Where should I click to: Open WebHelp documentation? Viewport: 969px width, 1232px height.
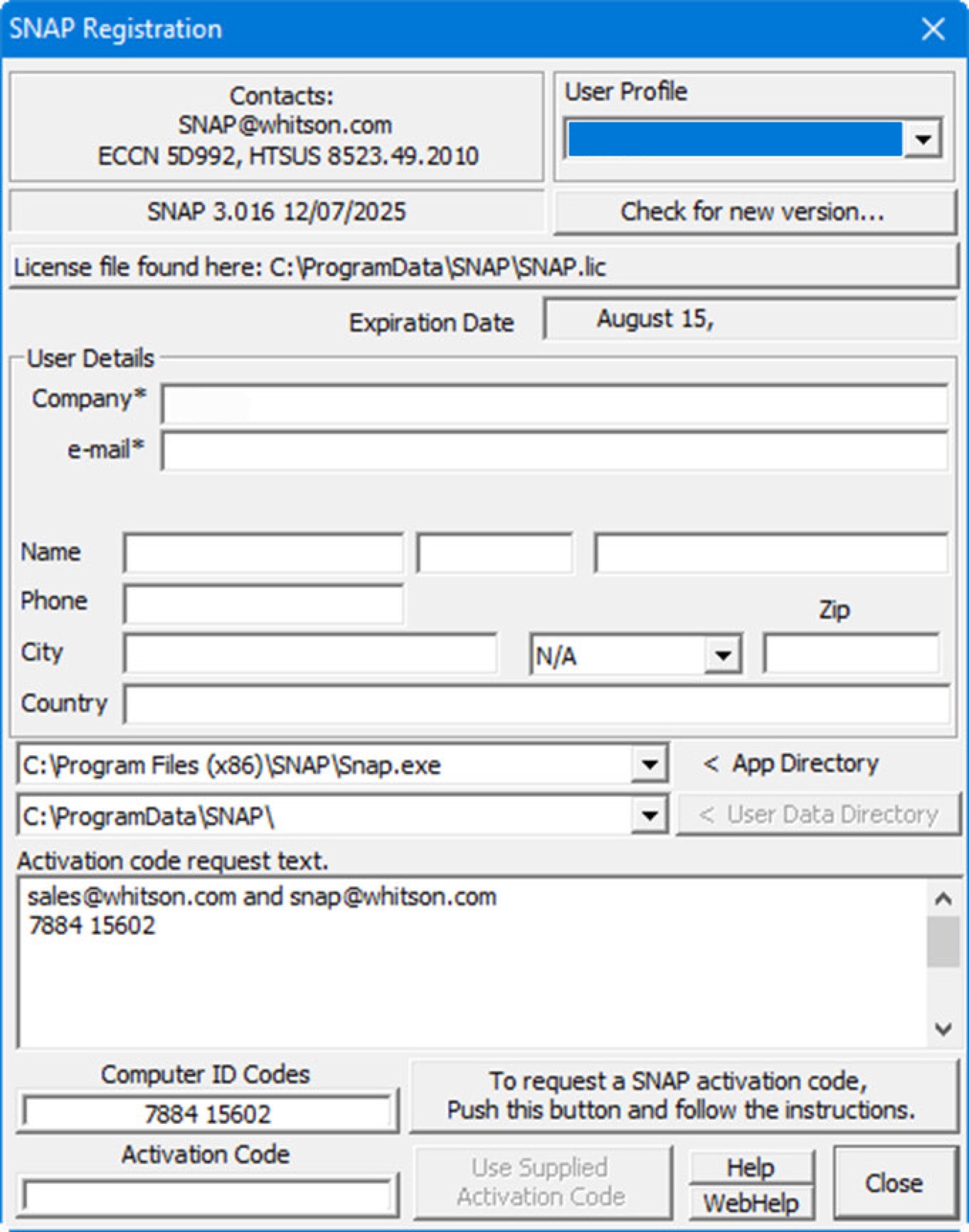tap(751, 1204)
